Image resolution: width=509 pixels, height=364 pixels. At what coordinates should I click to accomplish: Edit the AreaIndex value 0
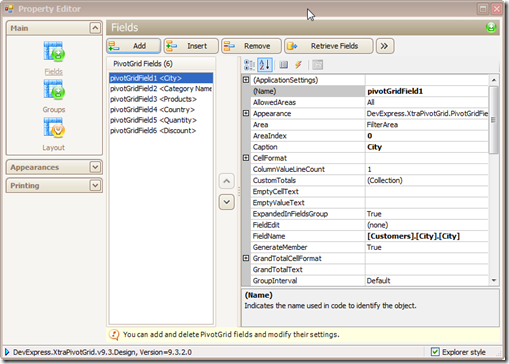[x=427, y=136]
